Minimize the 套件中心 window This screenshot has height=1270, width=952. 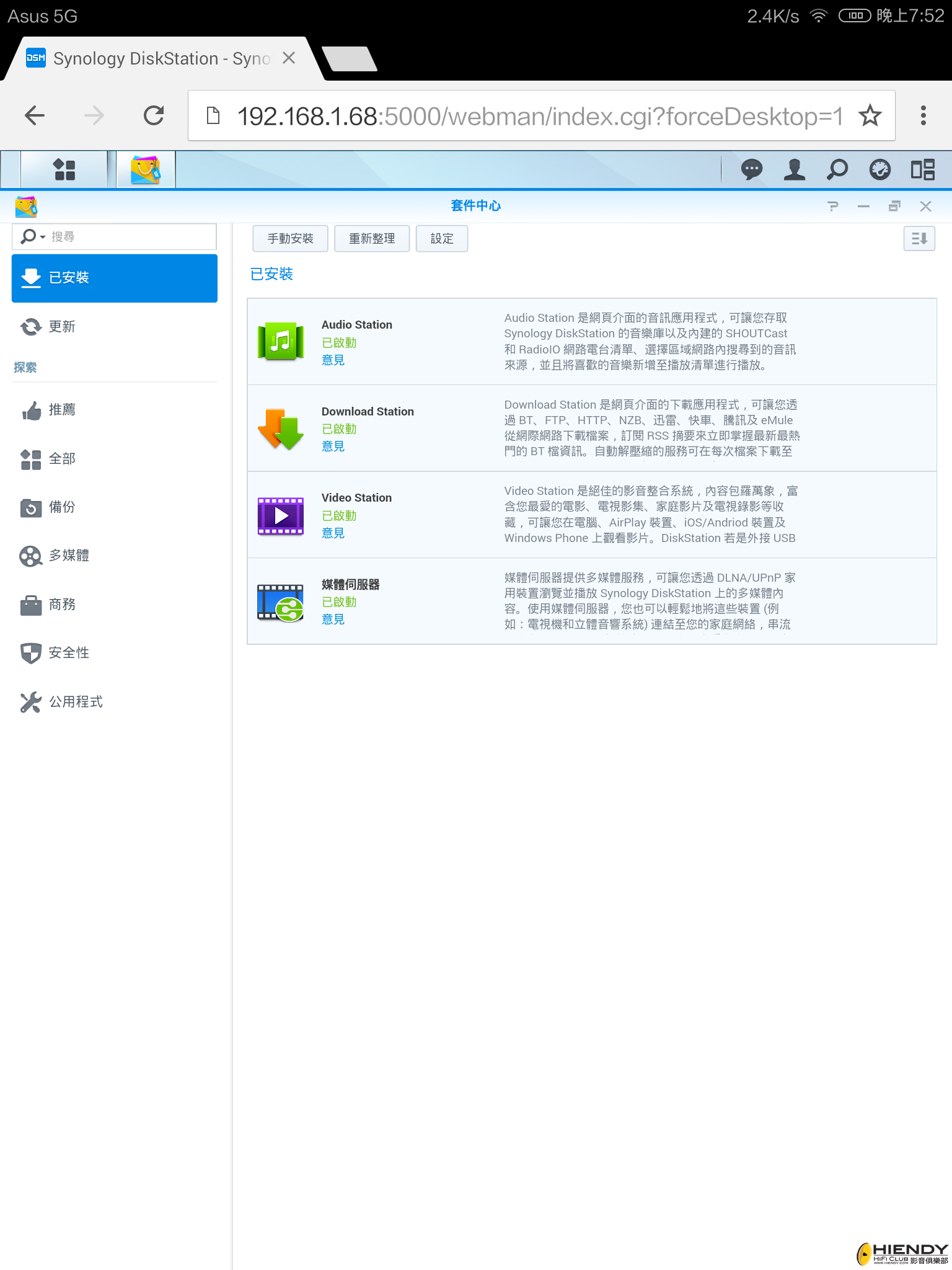click(x=863, y=206)
